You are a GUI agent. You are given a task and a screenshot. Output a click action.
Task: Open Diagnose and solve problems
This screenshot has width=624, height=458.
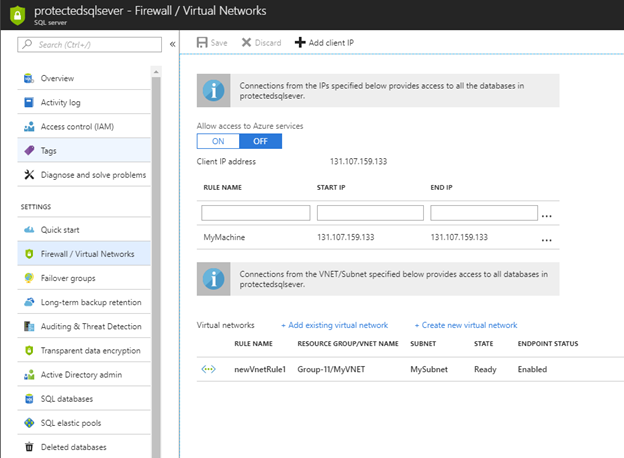[x=84, y=175]
